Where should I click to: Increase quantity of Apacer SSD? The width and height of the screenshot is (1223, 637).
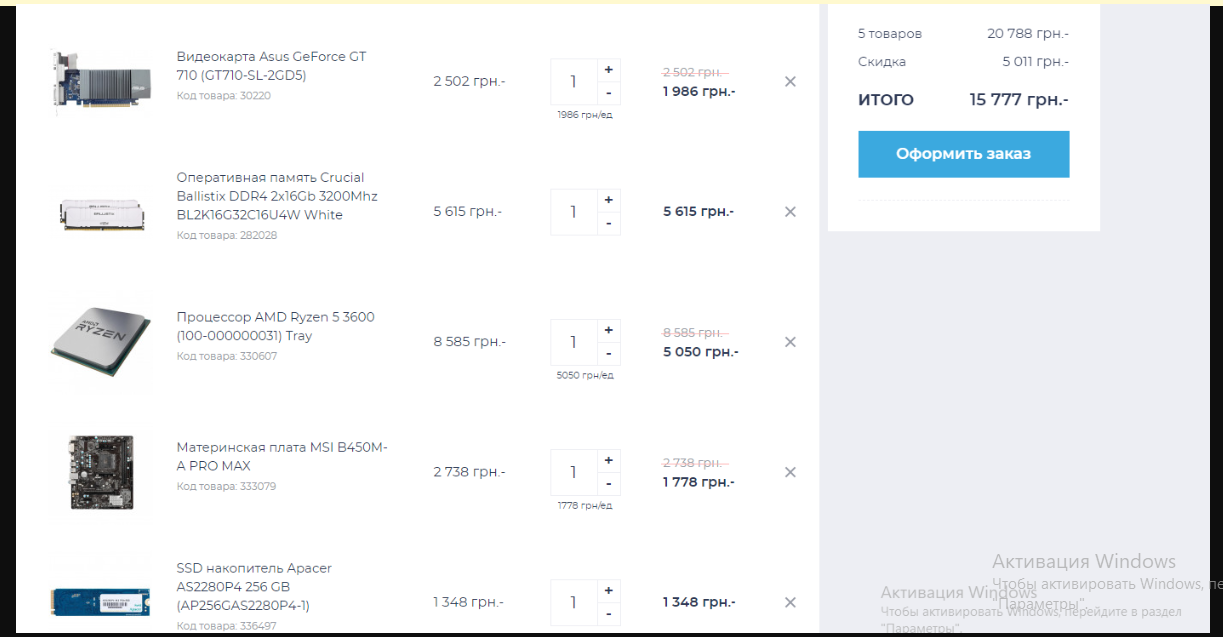coord(609,590)
